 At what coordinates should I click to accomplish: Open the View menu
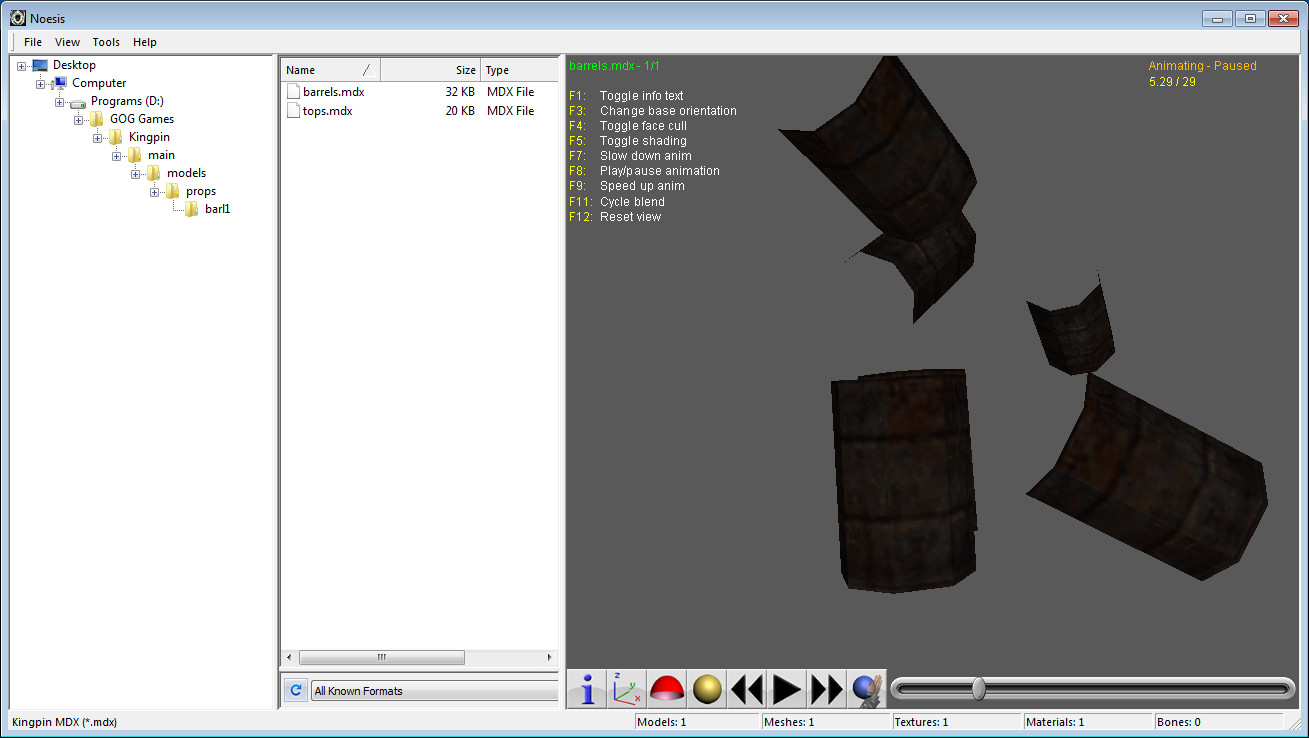click(x=67, y=42)
